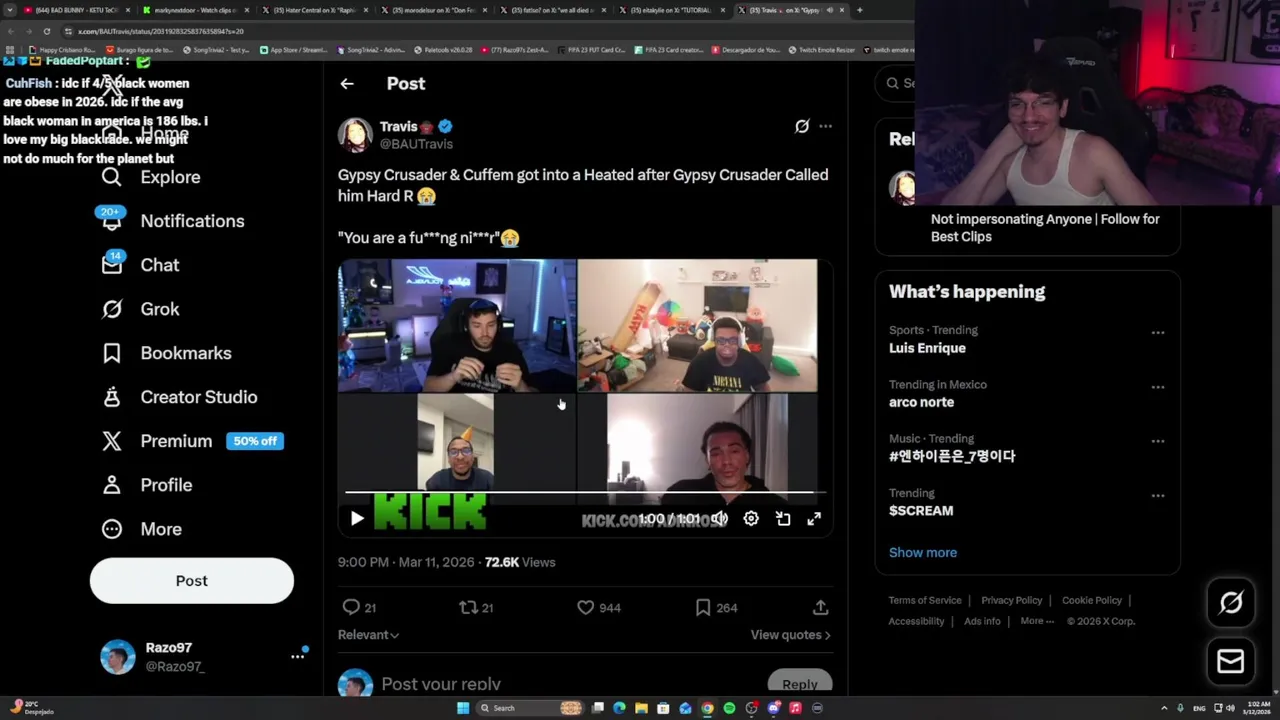
Task: Expand the Relevant sort dropdown
Action: click(368, 635)
